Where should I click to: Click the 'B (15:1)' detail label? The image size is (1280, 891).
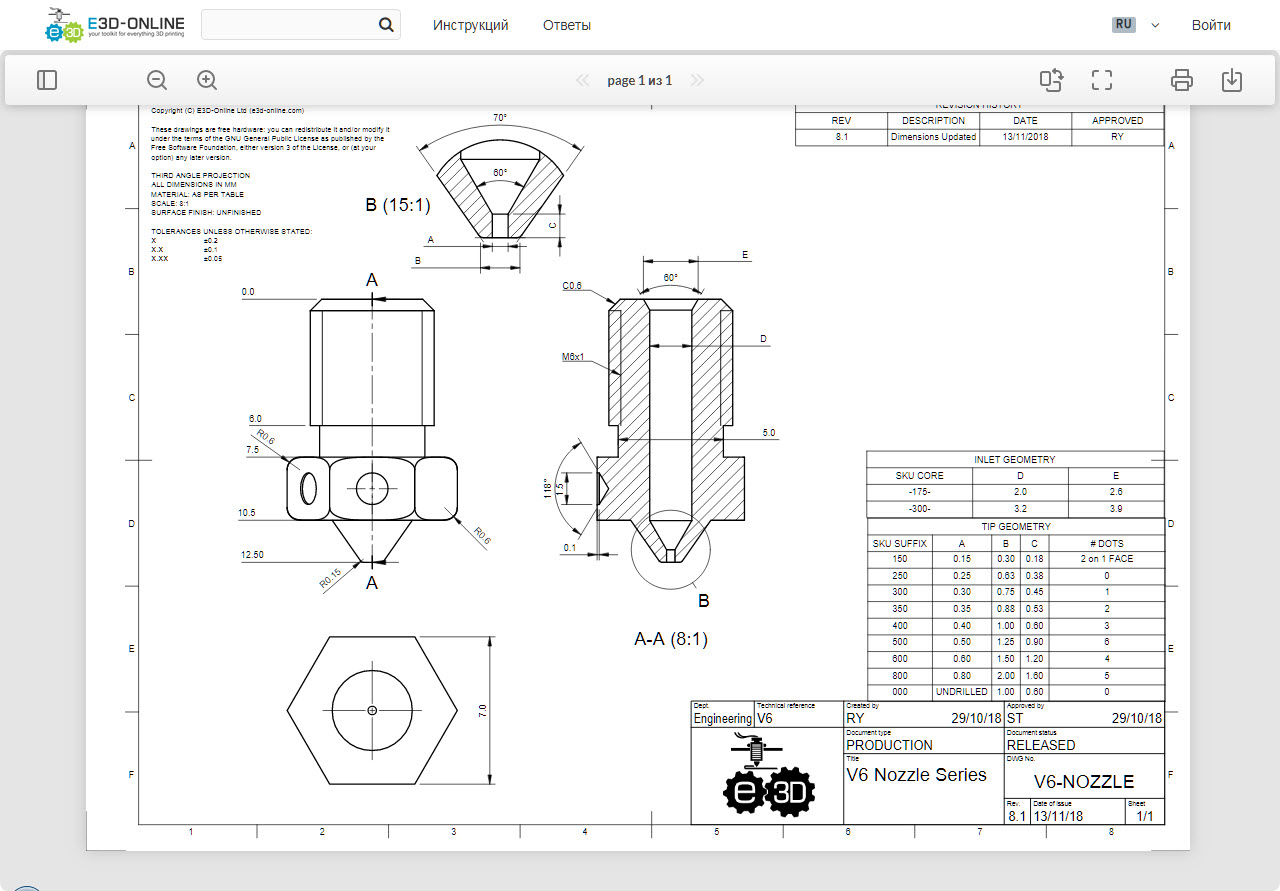click(x=397, y=205)
